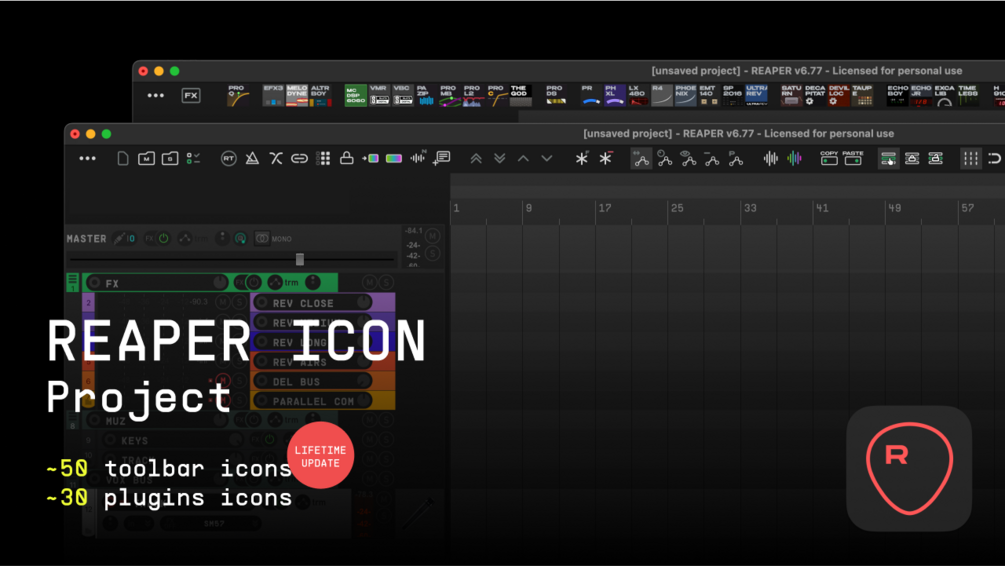Mute the master track with M button
The image size is (1005, 566).
pos(433,237)
